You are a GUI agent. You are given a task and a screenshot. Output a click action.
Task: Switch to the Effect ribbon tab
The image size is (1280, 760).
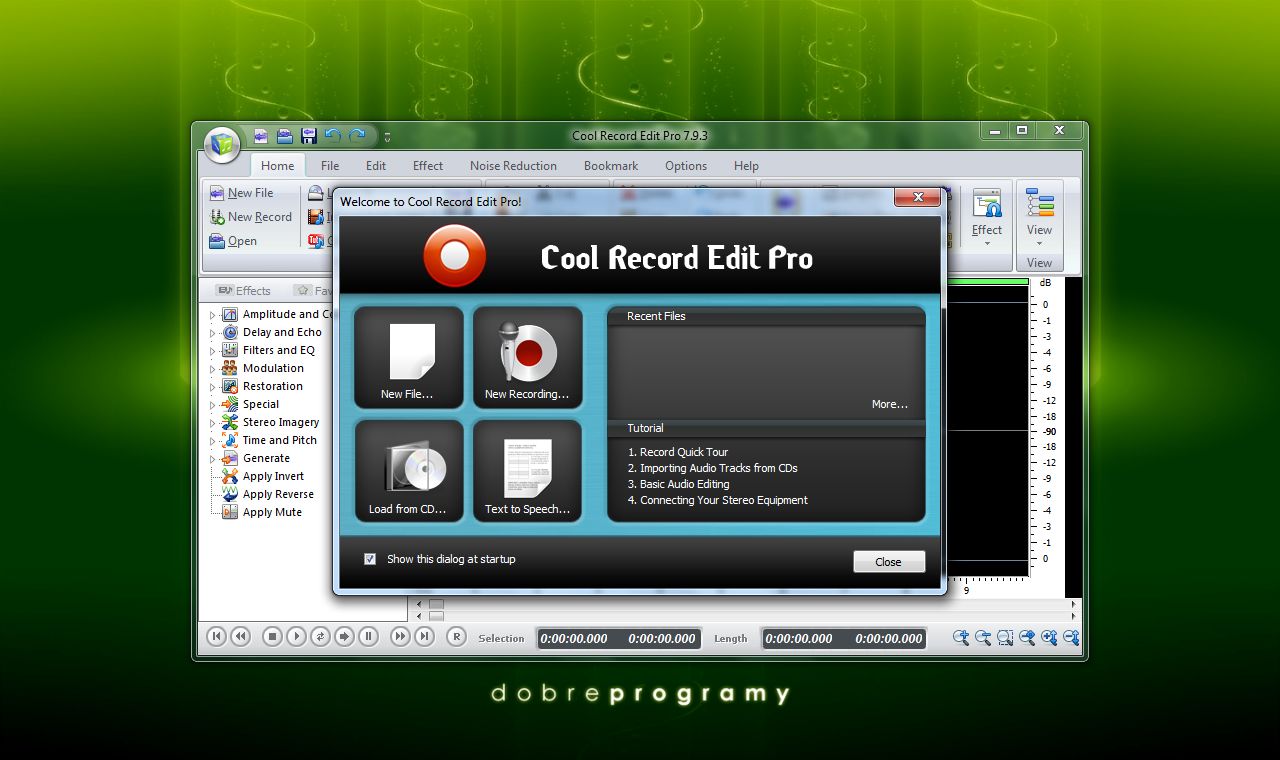click(428, 166)
